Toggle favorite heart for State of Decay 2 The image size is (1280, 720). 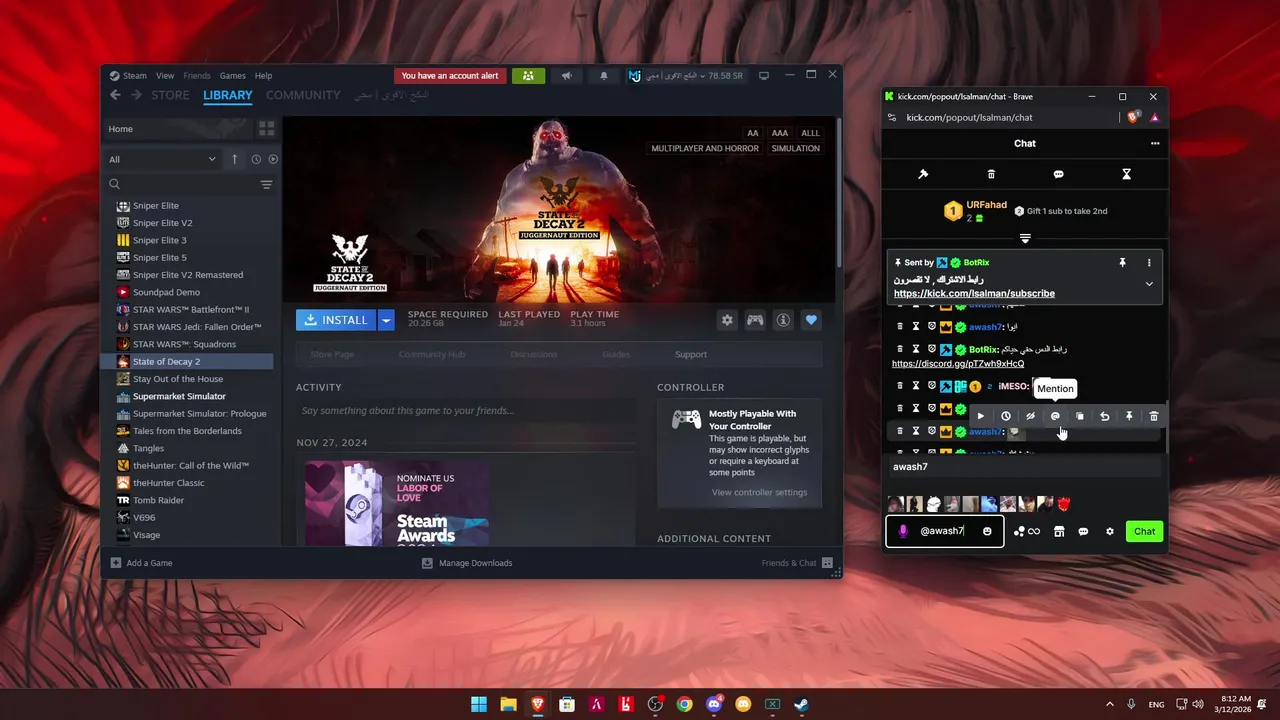[x=811, y=320]
